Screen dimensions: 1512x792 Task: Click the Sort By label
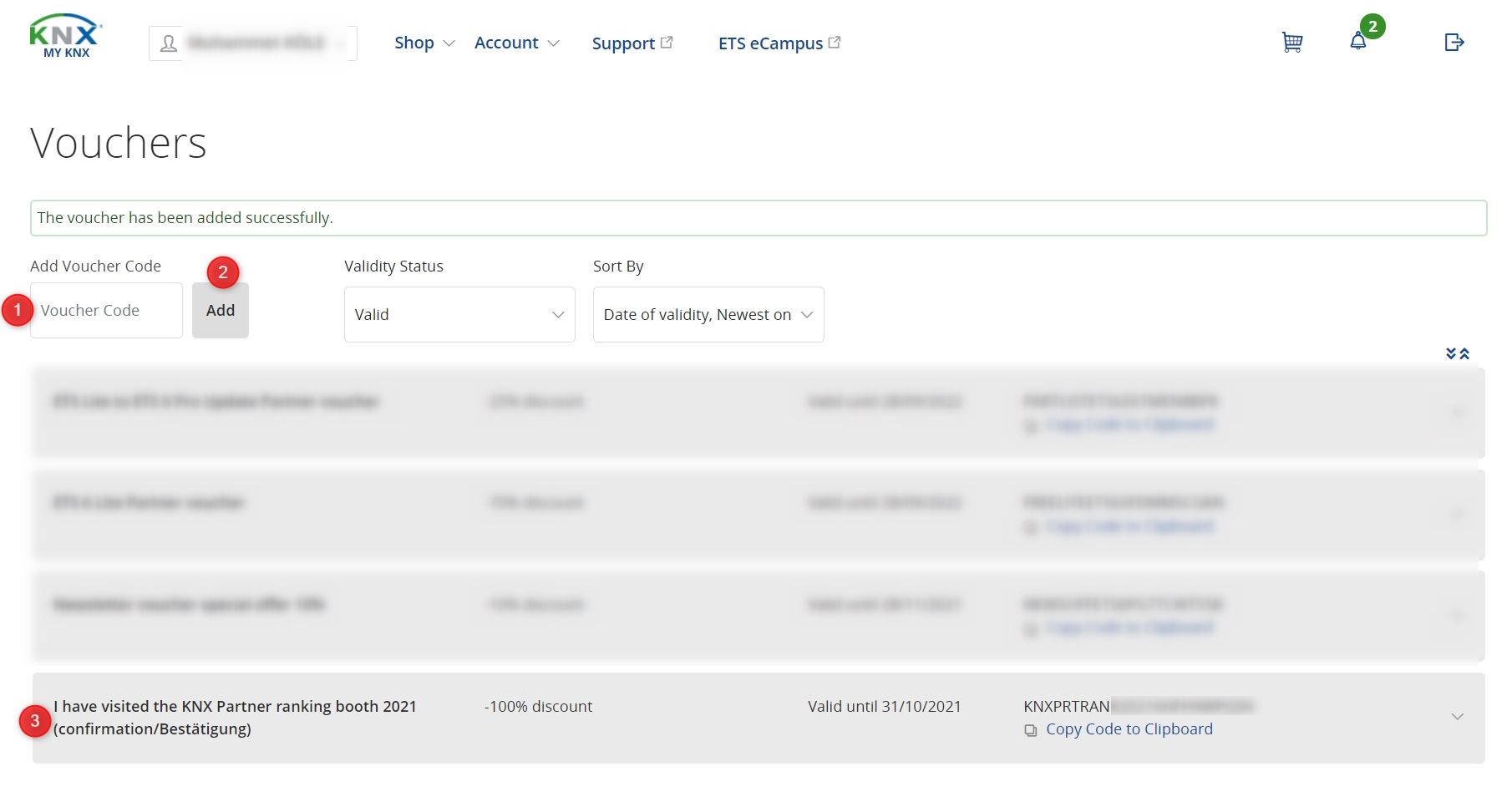point(618,267)
